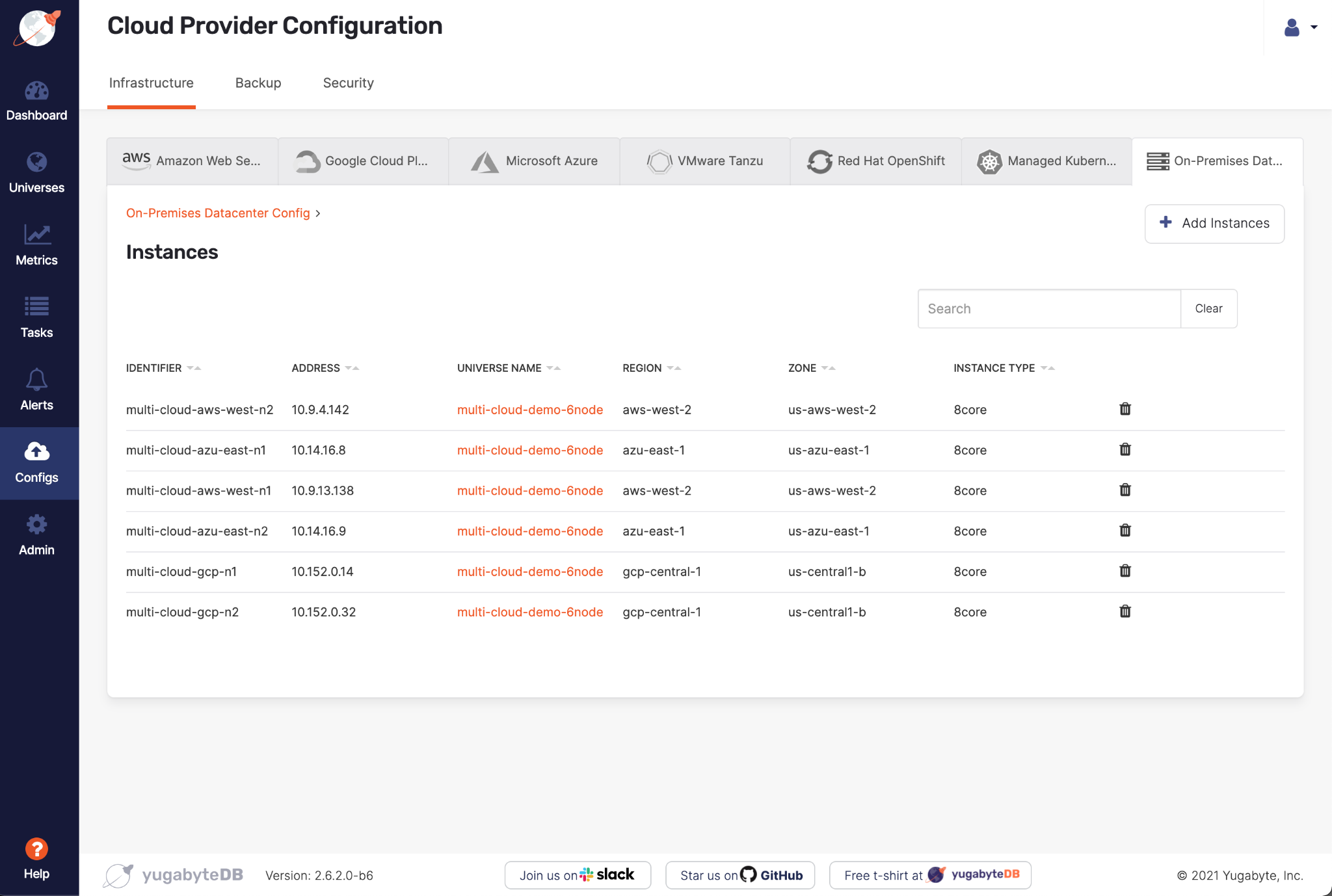This screenshot has height=896, width=1332.
Task: Delete instance multi-cloud-aws-west-n1
Action: (x=1125, y=490)
